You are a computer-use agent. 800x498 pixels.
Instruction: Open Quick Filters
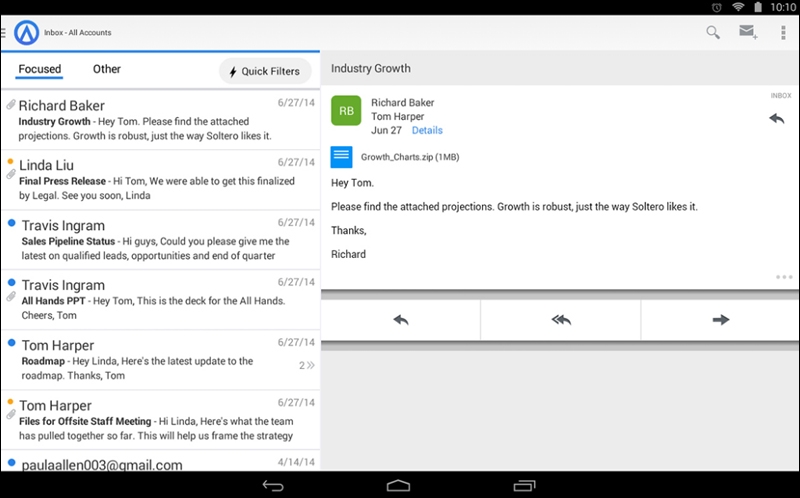(x=265, y=72)
